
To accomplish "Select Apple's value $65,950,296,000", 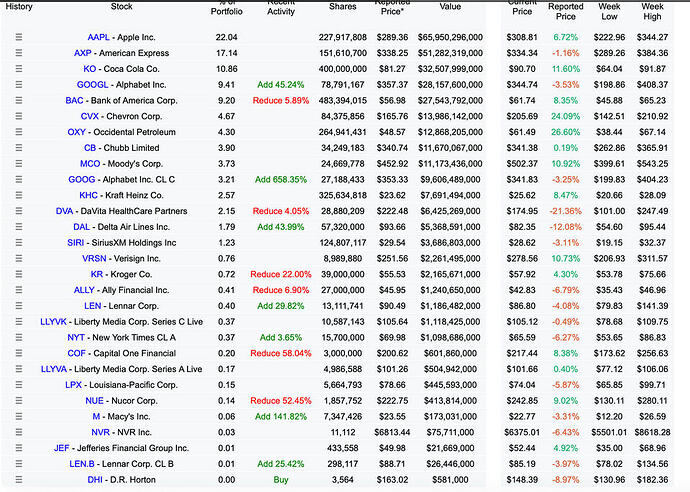I will tap(450, 37).
